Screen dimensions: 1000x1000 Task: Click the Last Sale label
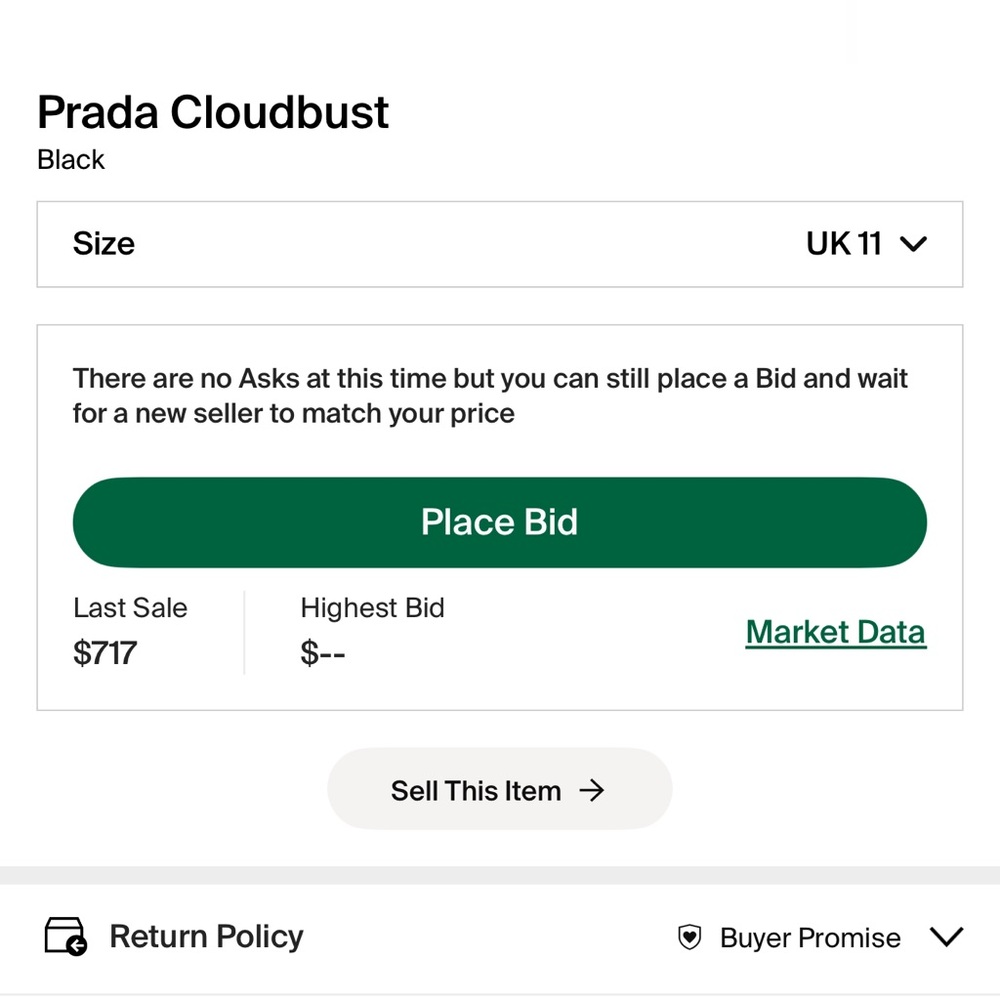point(130,607)
